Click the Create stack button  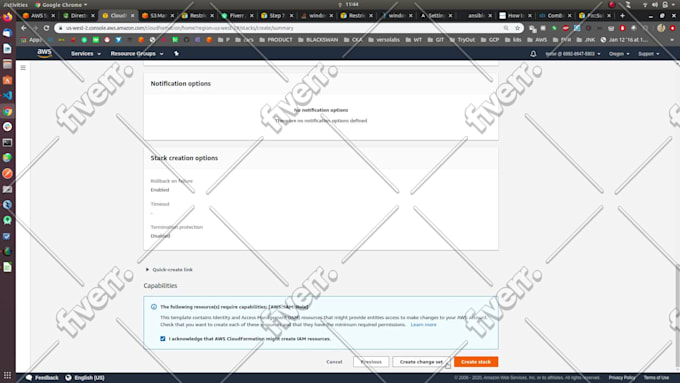point(476,361)
